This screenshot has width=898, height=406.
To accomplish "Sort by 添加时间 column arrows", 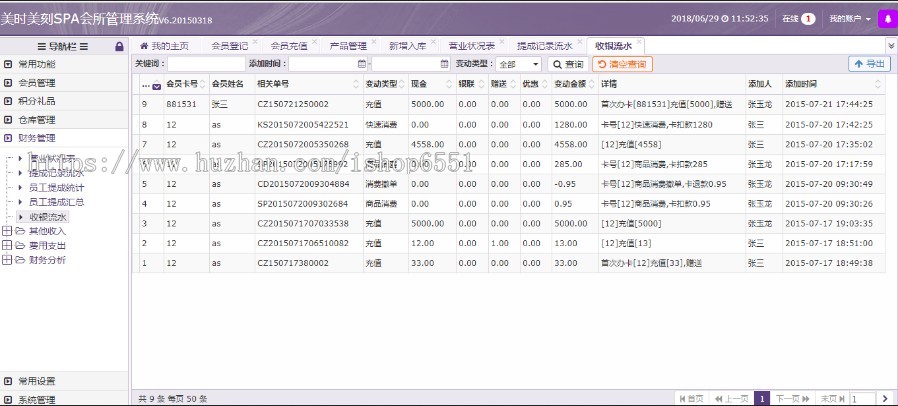I will click(878, 84).
